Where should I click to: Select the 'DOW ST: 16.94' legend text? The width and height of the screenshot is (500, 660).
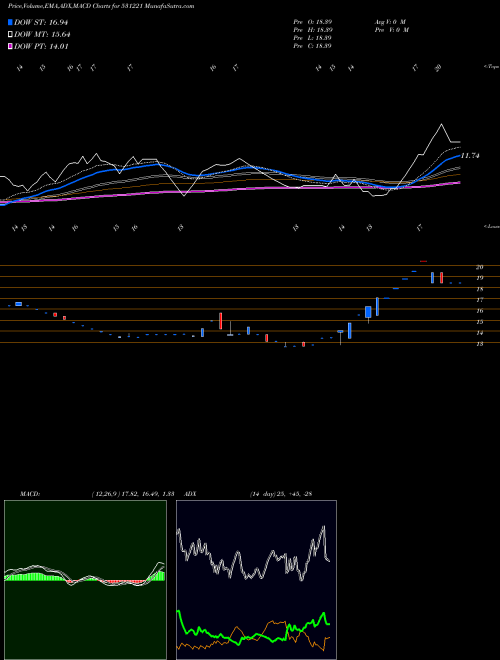[41, 22]
